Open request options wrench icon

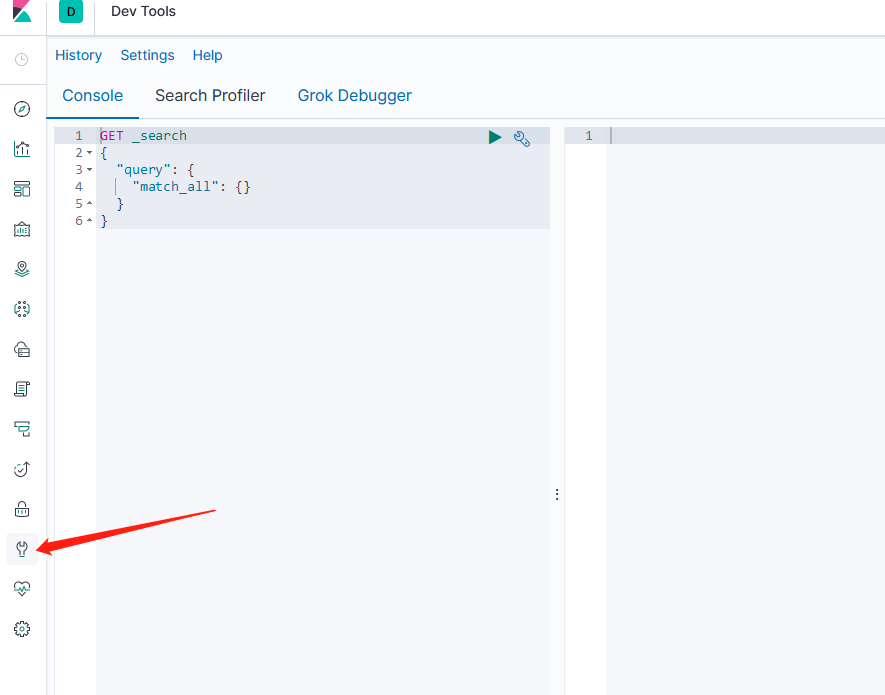tap(522, 138)
